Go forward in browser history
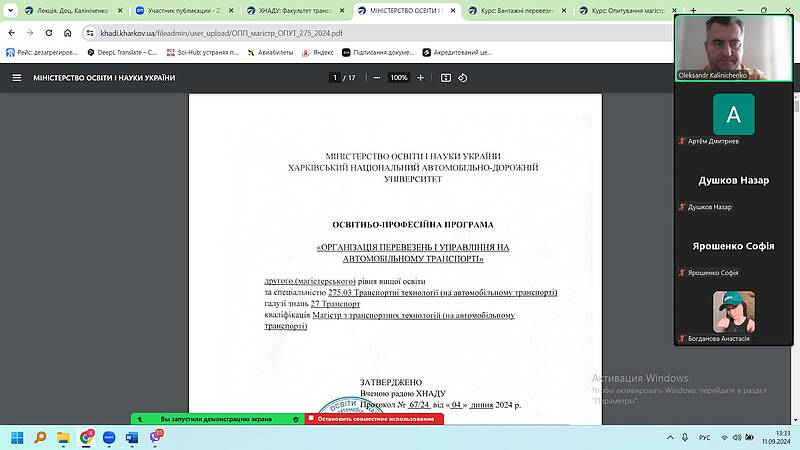The image size is (800, 450). click(x=30, y=33)
